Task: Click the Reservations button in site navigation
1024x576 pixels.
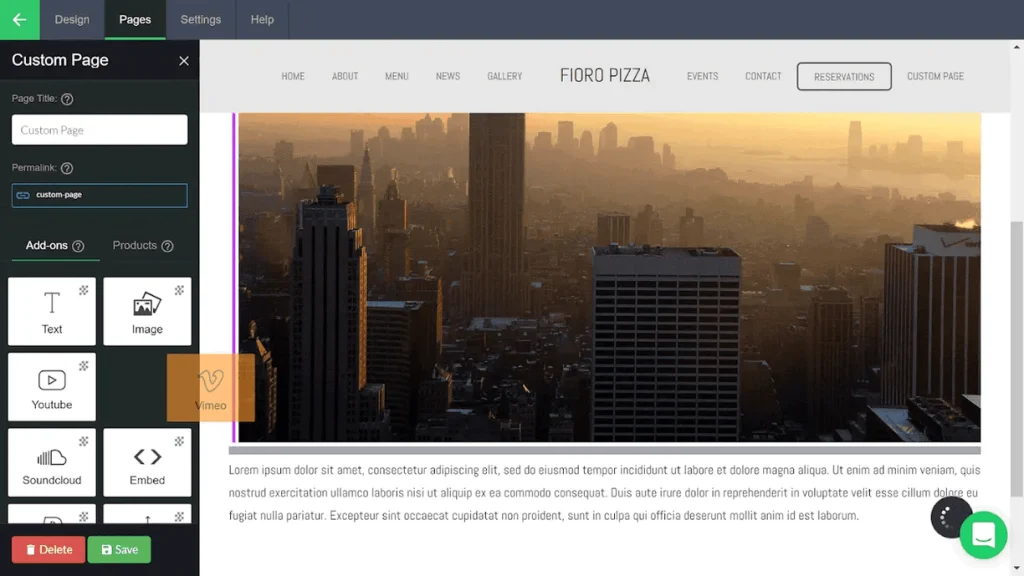Action: (x=844, y=76)
